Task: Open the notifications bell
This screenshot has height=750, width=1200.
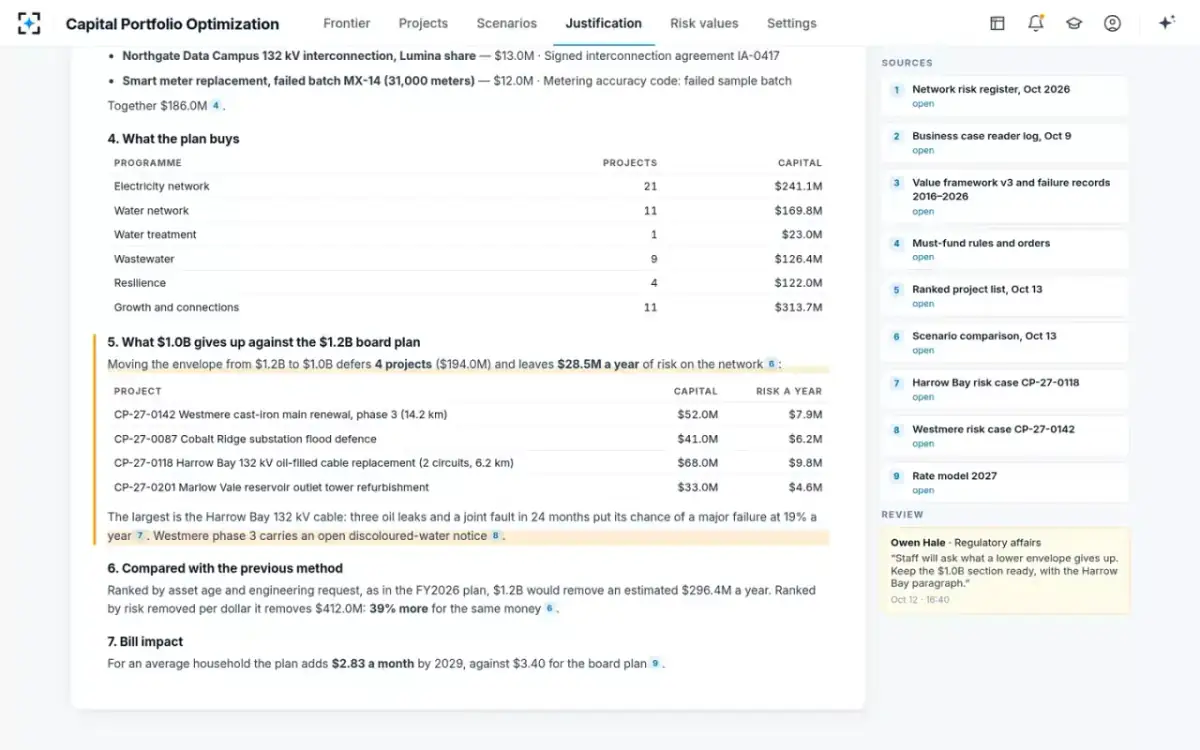Action: tap(1036, 23)
